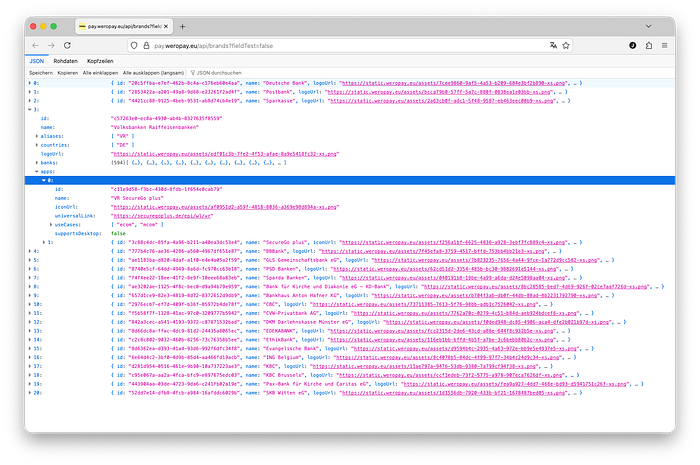Image resolution: width=700 pixels, height=465 pixels.
Task: Click the Kopieren button
Action: click(67, 73)
